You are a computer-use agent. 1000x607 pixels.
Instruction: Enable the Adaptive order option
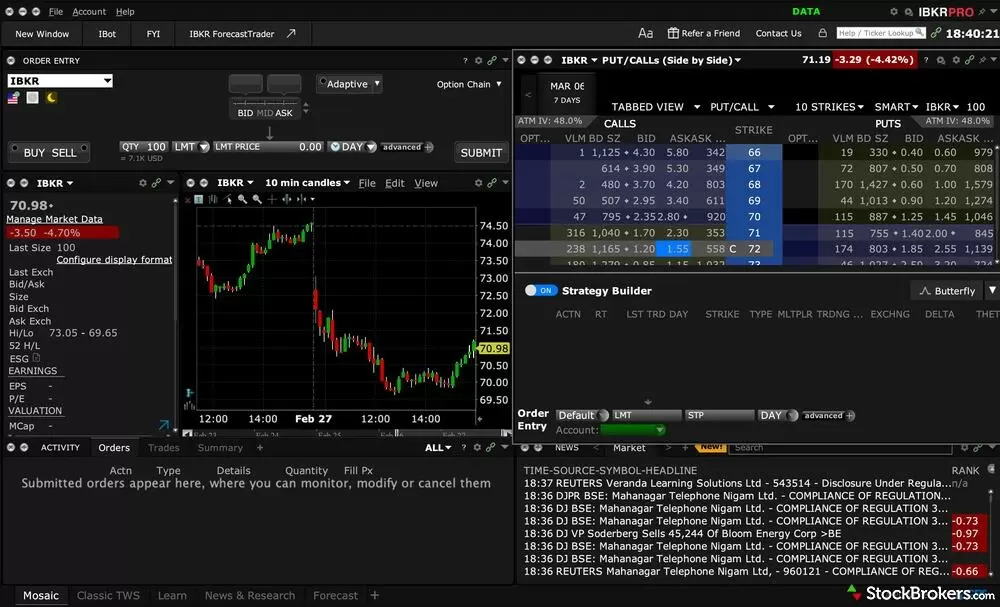(x=348, y=84)
